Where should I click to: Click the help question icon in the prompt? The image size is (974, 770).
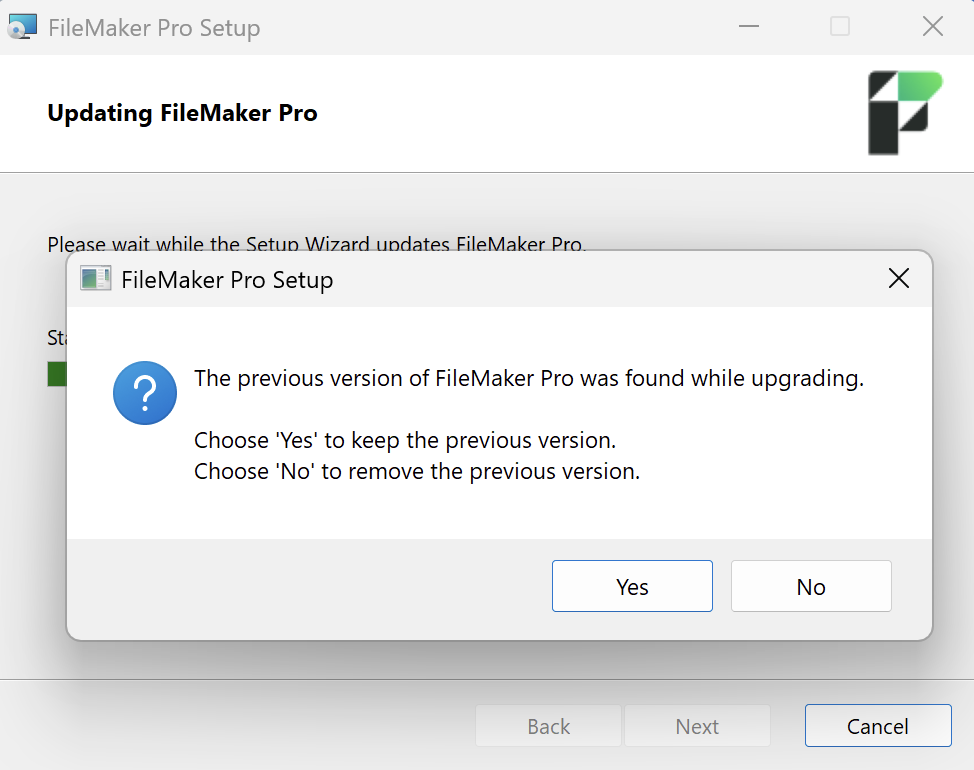click(x=144, y=393)
